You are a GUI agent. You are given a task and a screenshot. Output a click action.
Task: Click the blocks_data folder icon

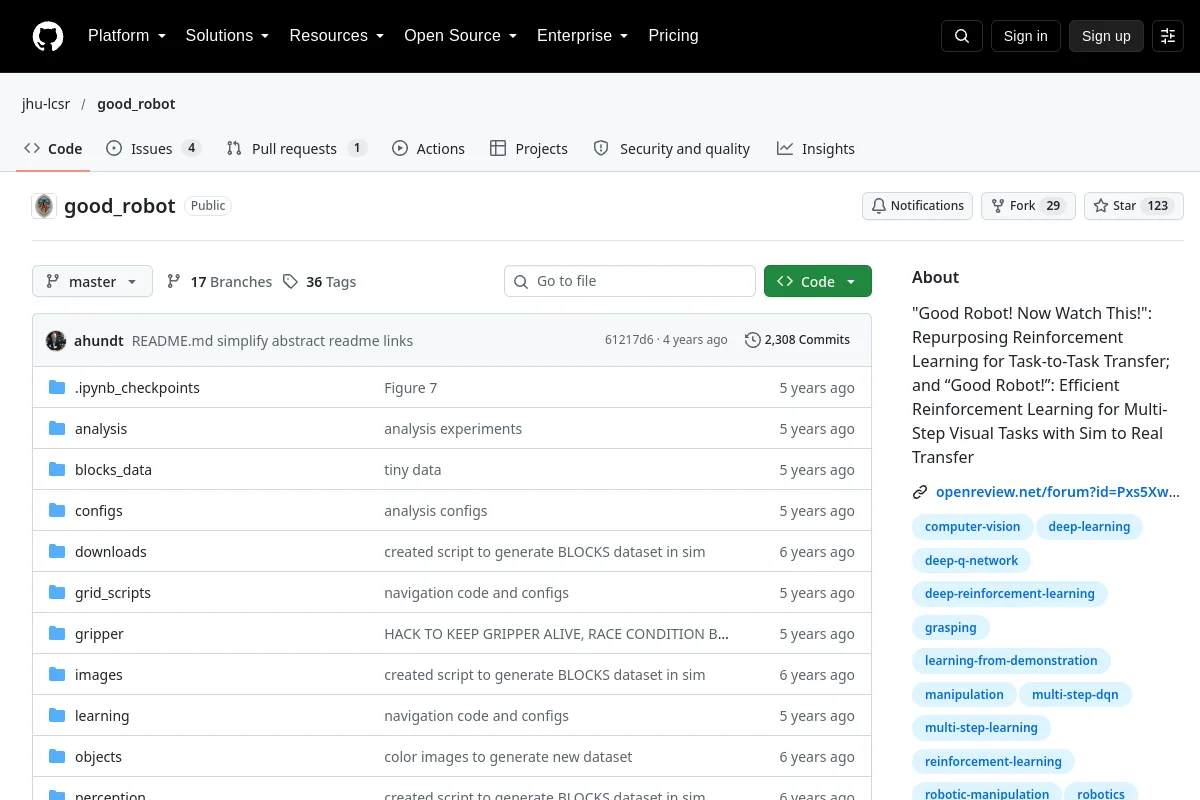pos(57,470)
